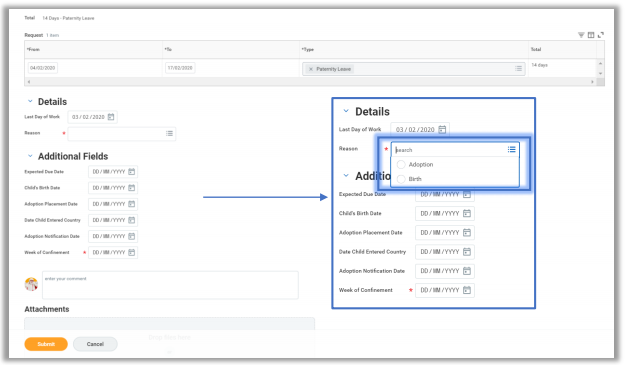This screenshot has height=365, width=625.
Task: Click the 'enter your comment' text box
Action: point(170,285)
